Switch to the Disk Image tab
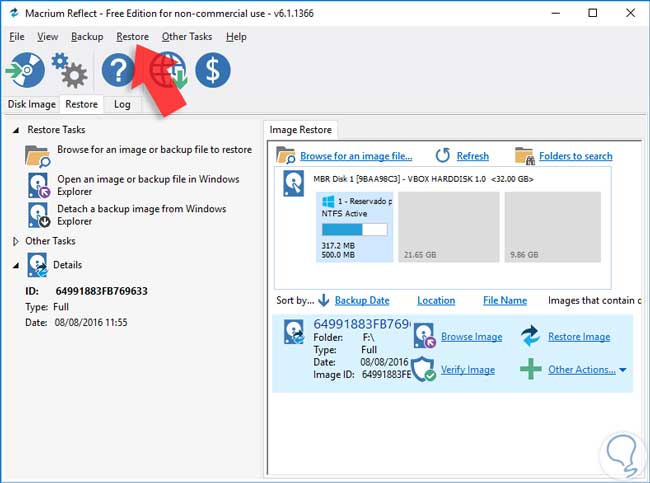Screen dimensions: 650x483 [x=32, y=104]
